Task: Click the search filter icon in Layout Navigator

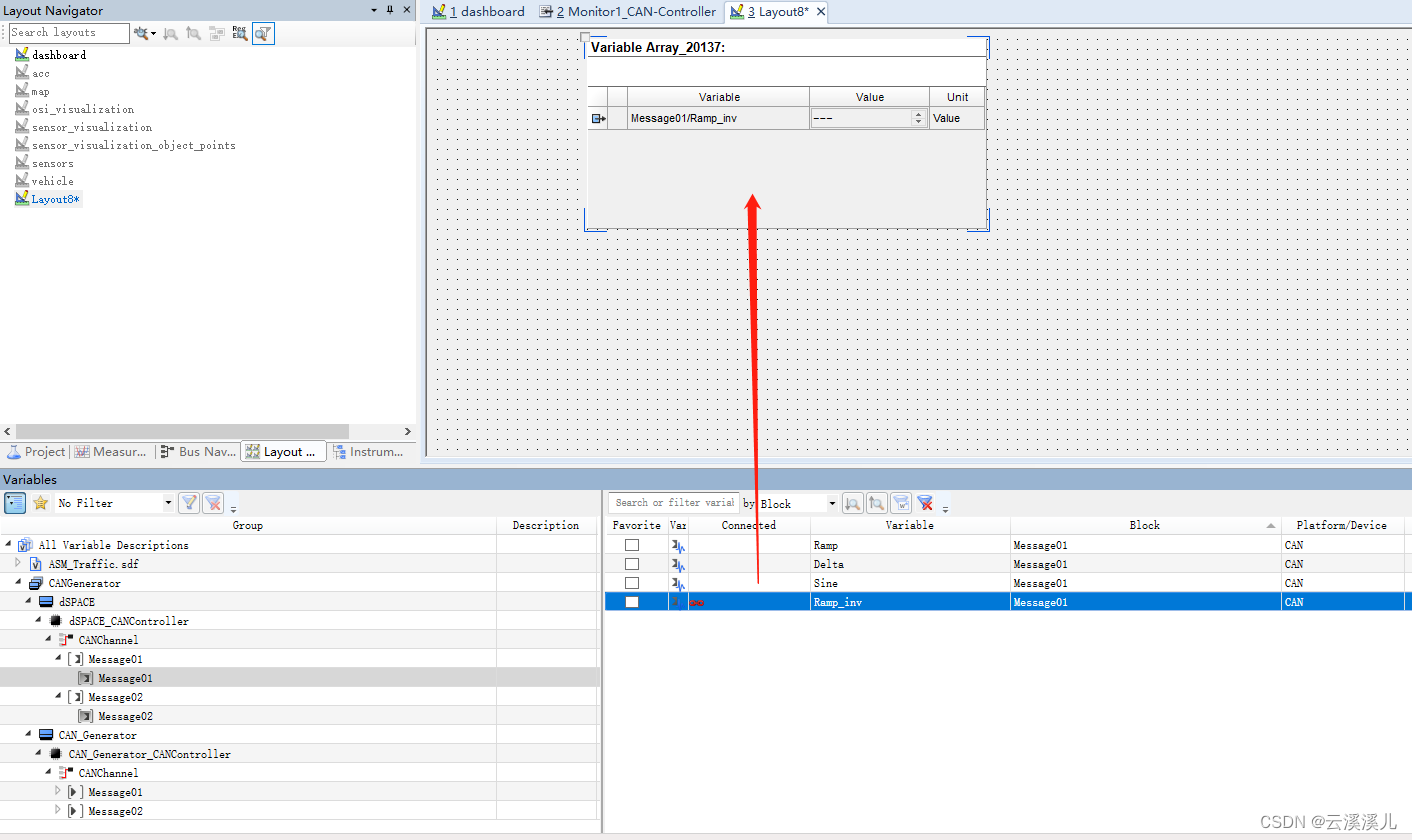Action: point(263,33)
